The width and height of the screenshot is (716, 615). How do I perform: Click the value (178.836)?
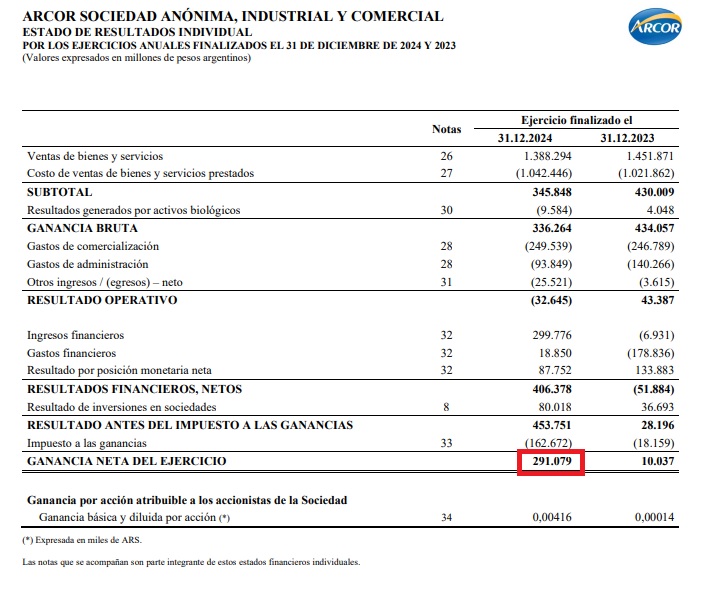pos(650,353)
